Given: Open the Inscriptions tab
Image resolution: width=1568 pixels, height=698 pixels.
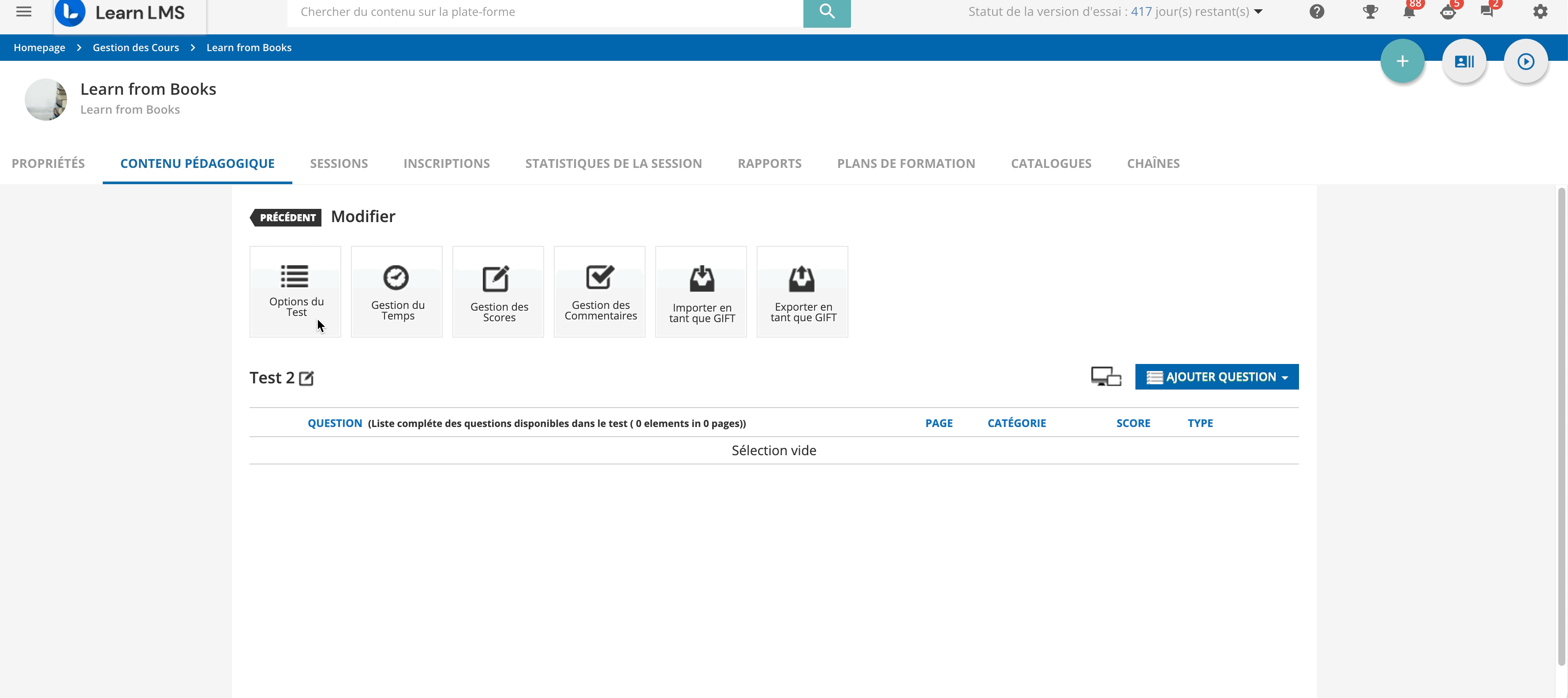Looking at the screenshot, I should pos(447,163).
